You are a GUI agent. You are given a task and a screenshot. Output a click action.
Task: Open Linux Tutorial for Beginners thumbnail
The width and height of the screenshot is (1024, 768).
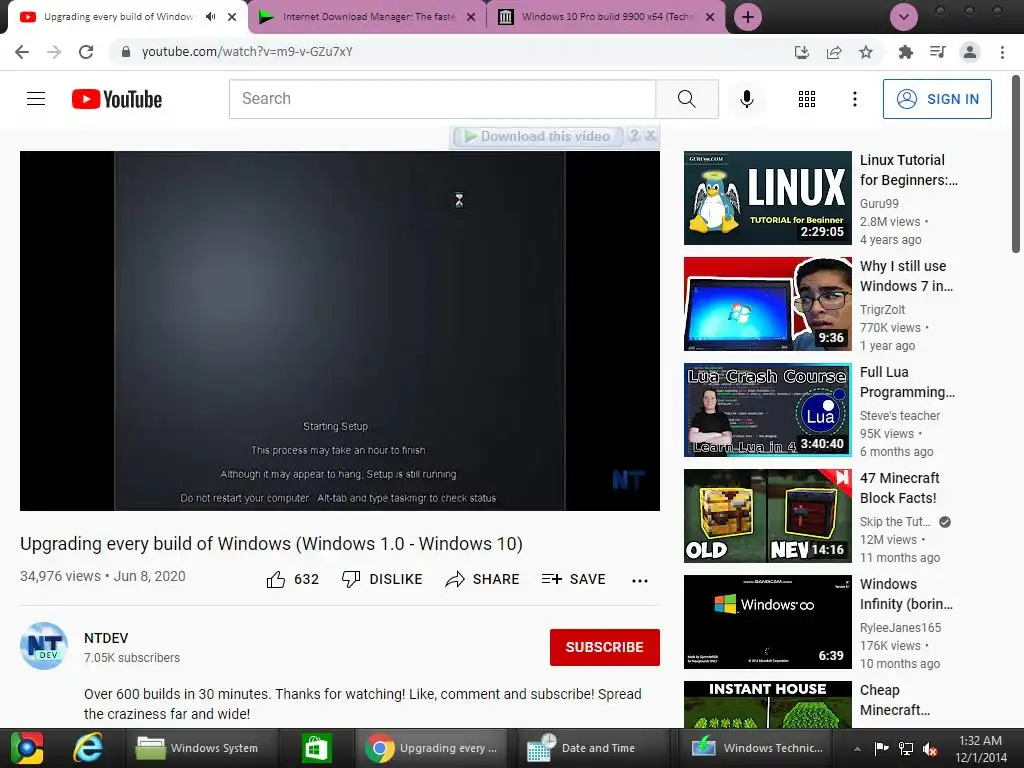[767, 198]
